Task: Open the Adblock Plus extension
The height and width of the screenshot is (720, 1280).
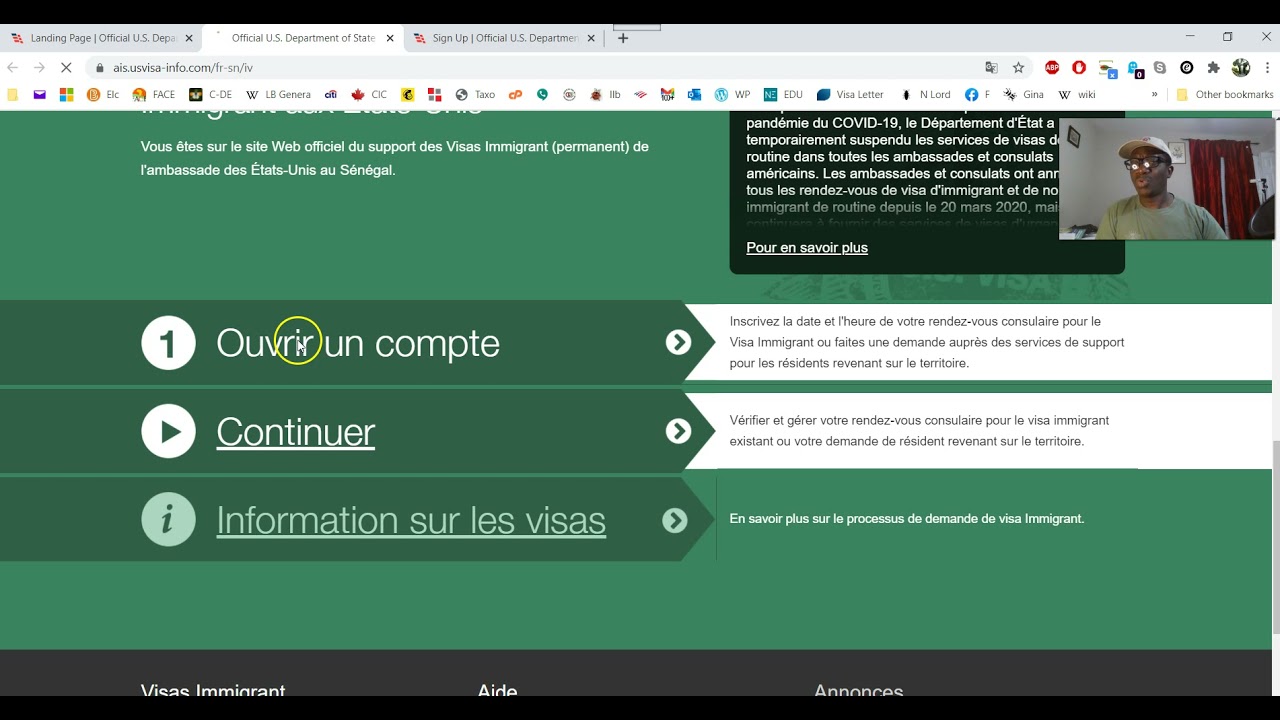Action: pyautogui.click(x=1052, y=68)
